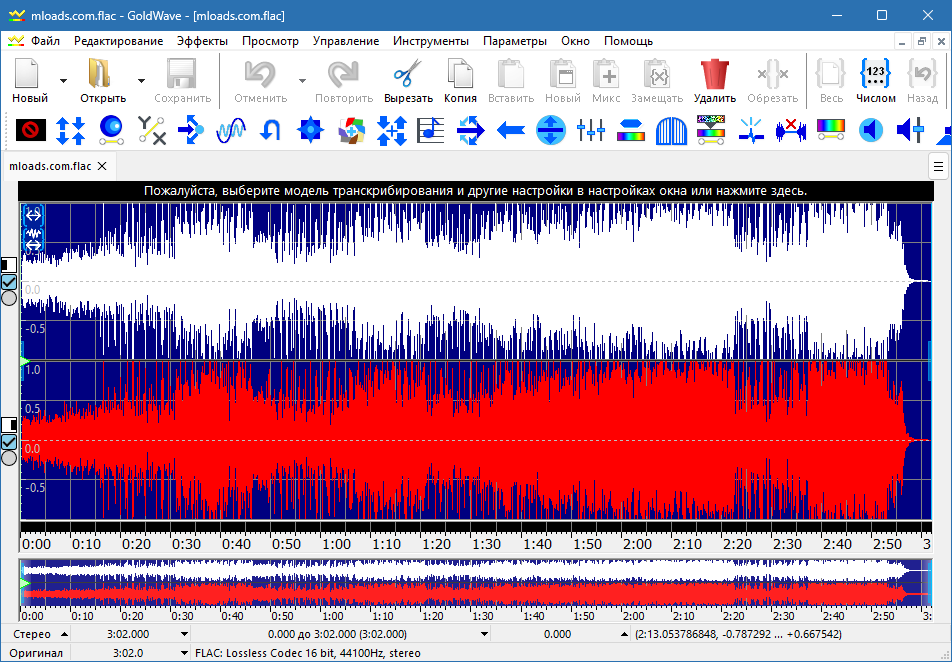Open the hamburger menu at the tab bar's right end
The height and width of the screenshot is (662, 952).
click(938, 166)
